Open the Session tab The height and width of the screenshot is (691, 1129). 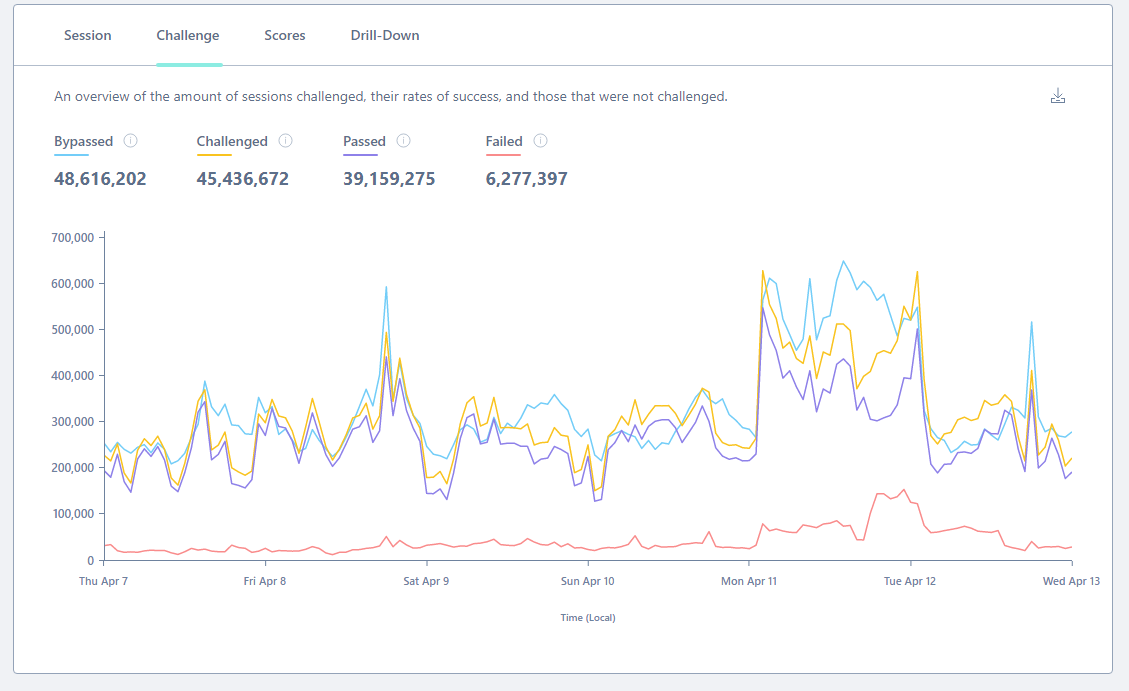[x=88, y=35]
